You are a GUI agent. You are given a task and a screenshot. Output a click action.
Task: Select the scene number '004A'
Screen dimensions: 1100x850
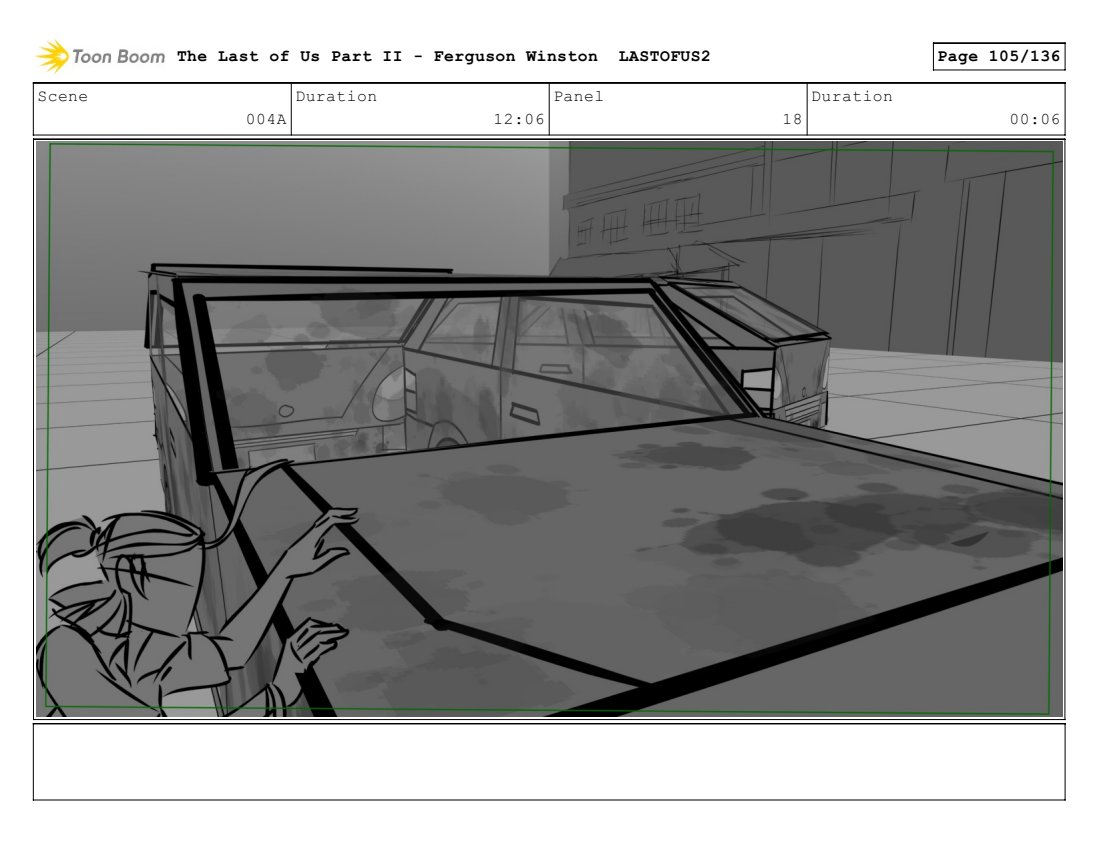[266, 119]
